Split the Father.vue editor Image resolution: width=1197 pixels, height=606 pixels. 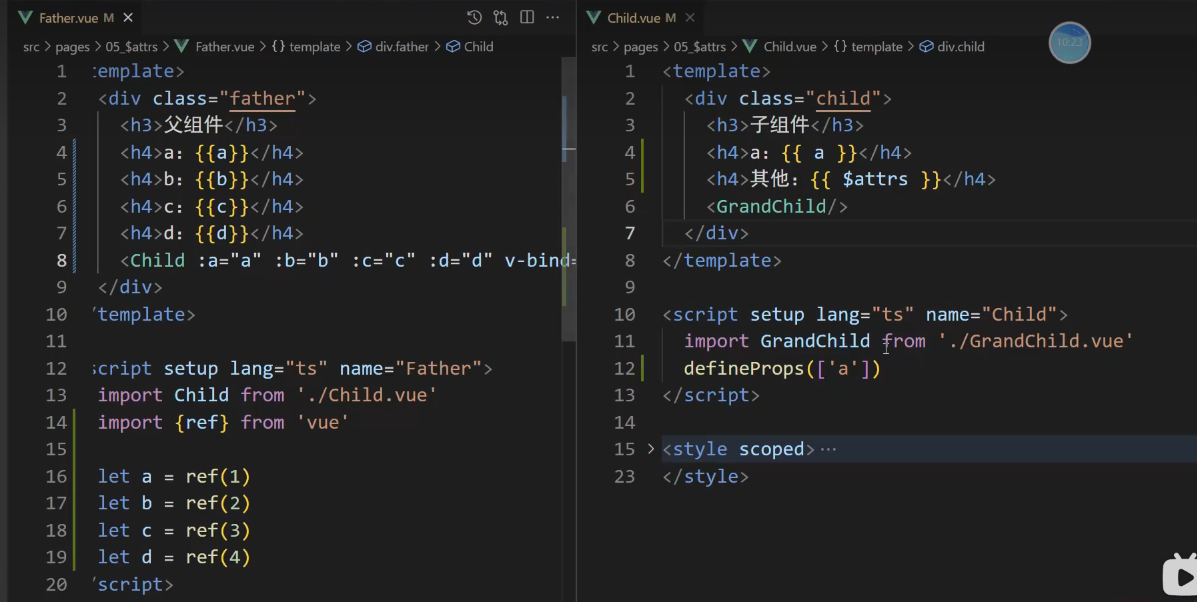527,18
